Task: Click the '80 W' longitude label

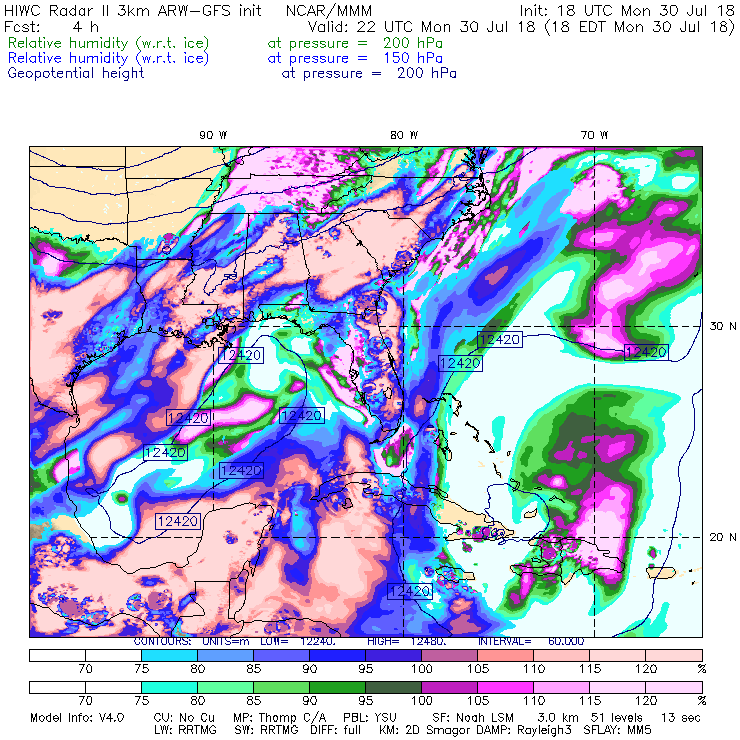Action: click(404, 135)
